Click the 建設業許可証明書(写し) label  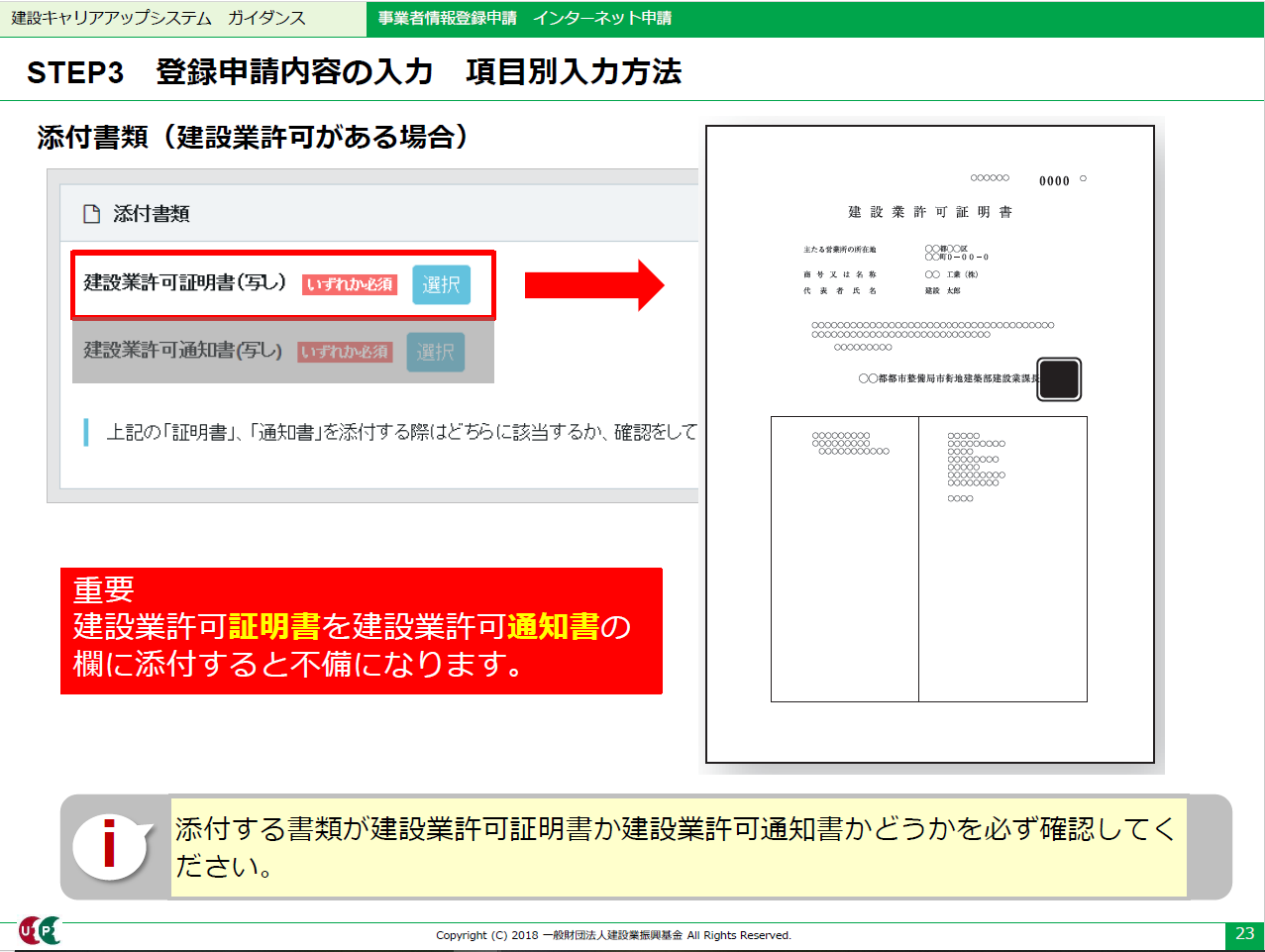(185, 283)
